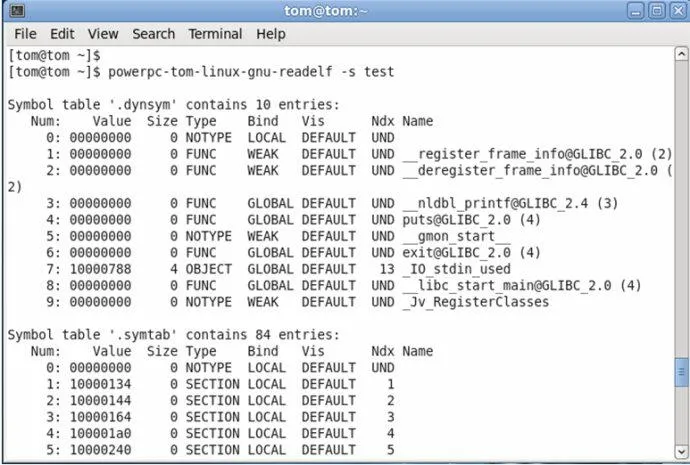Click the '.dynsym' symbol table heading
Viewport: 690px width, 465px height.
pyautogui.click(x=174, y=105)
